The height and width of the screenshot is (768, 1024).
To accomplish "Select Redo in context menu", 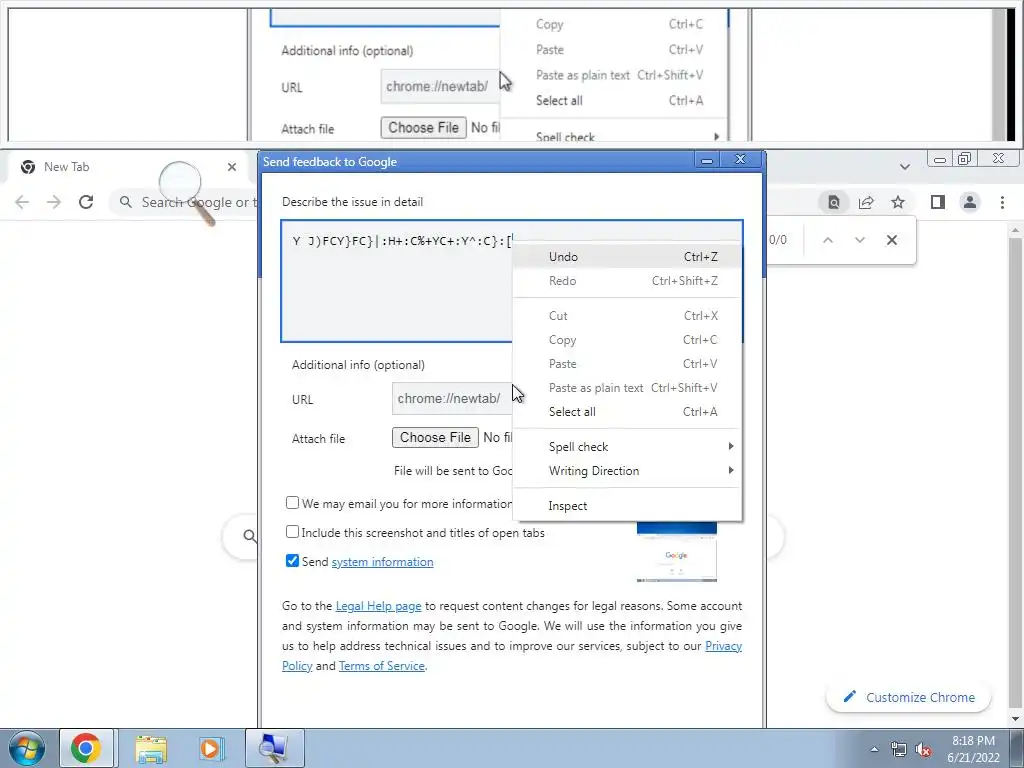I will pos(628,281).
